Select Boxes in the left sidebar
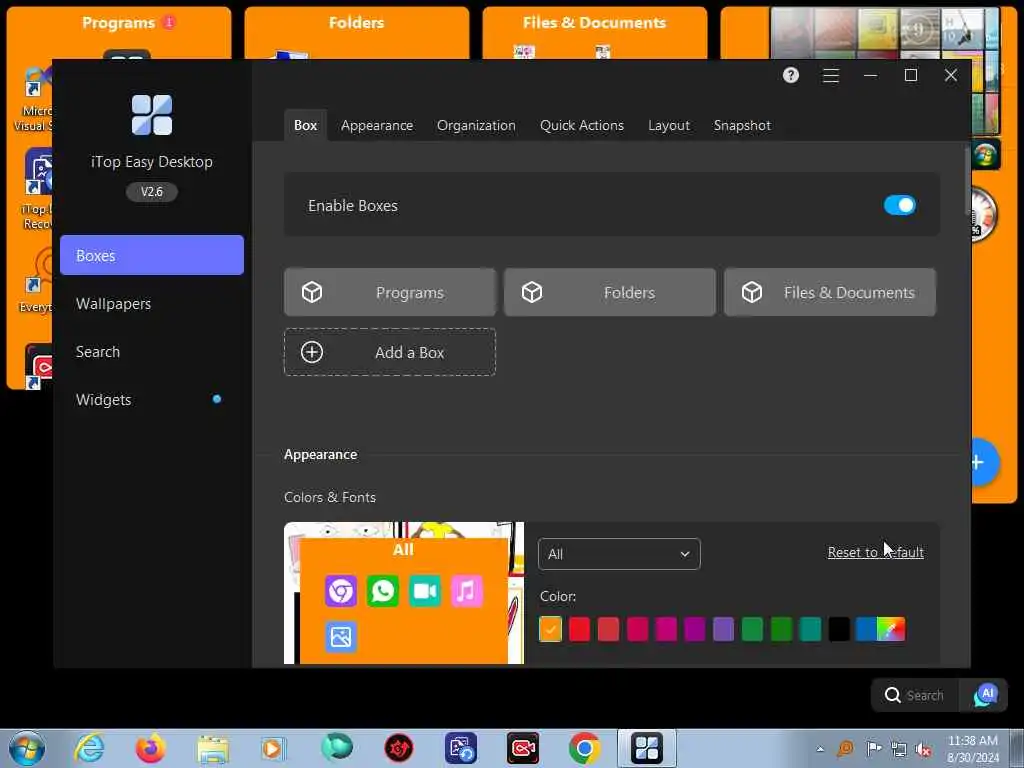Screen dimensions: 1024x768 pyautogui.click(x=152, y=255)
